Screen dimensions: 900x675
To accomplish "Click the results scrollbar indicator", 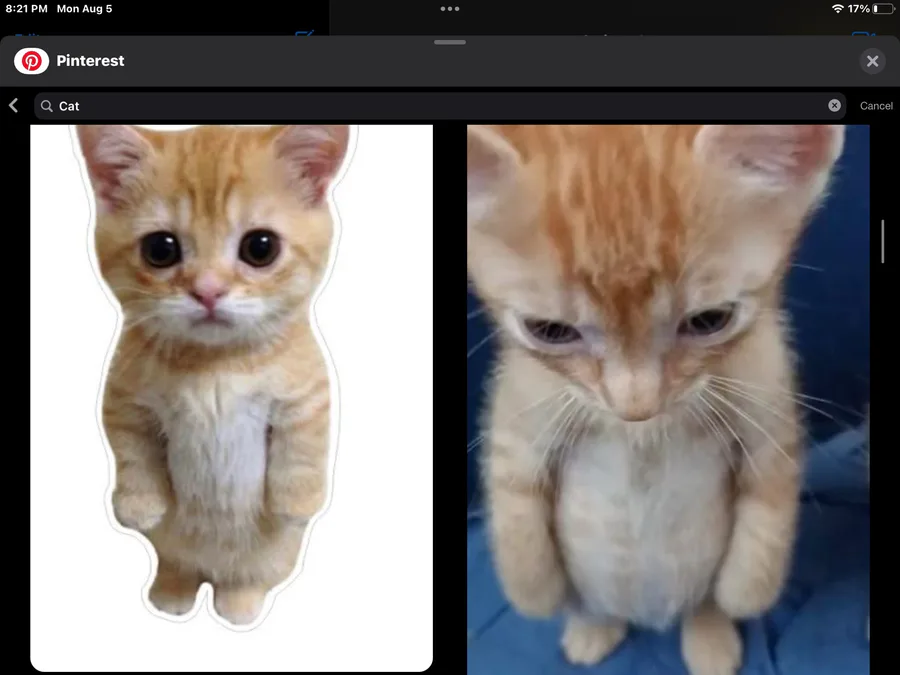I will pos(883,242).
